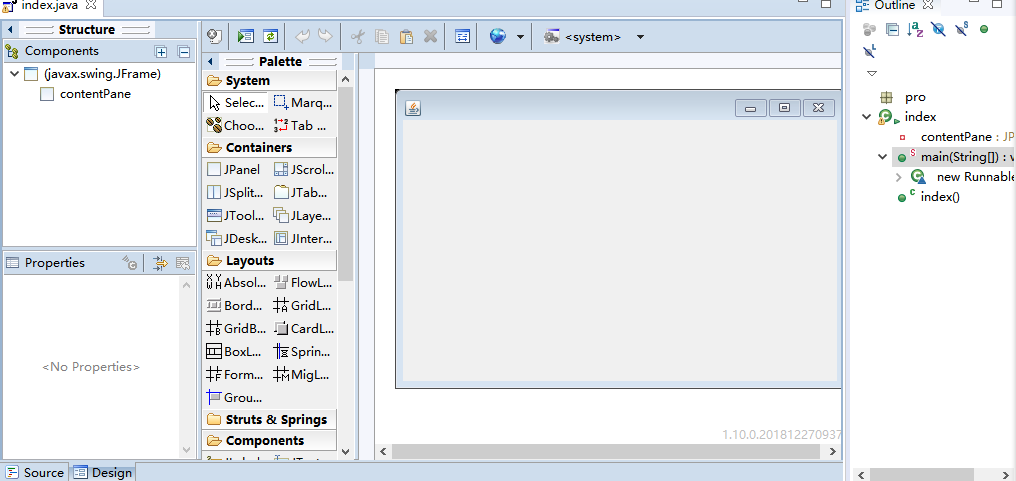Click the Copy icon in designer toolbar
Viewport: 1016px width, 481px height.
382,37
